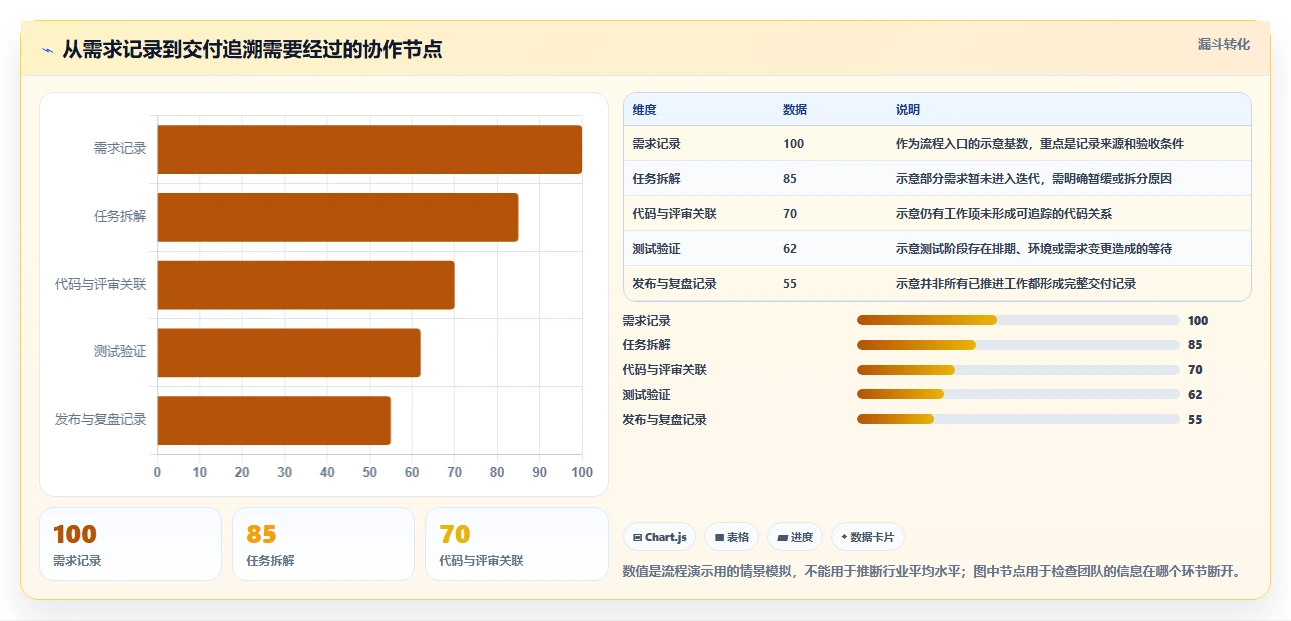Click the footnote starting 数值是流程演示用的情景模拟
Image resolution: width=1291 pixels, height=621 pixels.
tap(932, 572)
